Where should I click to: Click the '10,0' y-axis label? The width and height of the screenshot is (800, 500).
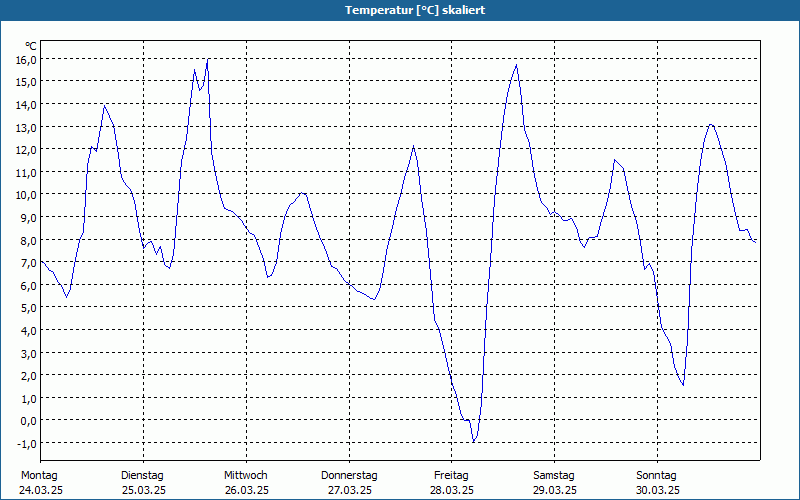(27, 195)
